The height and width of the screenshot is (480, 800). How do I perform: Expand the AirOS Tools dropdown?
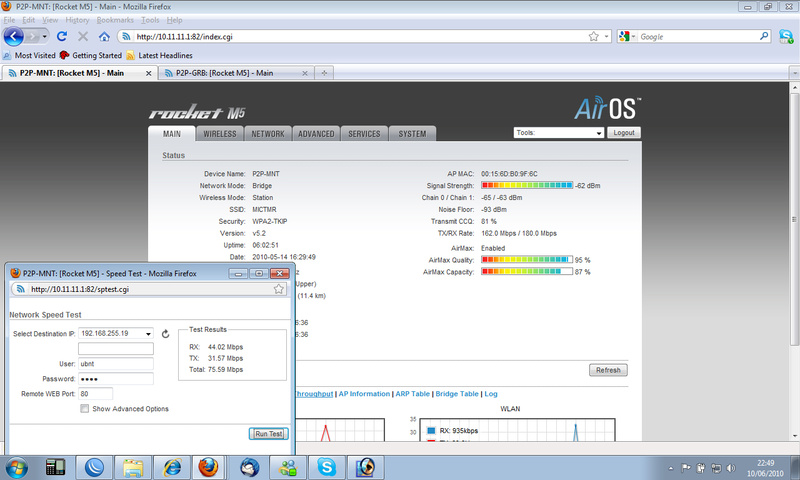559,133
